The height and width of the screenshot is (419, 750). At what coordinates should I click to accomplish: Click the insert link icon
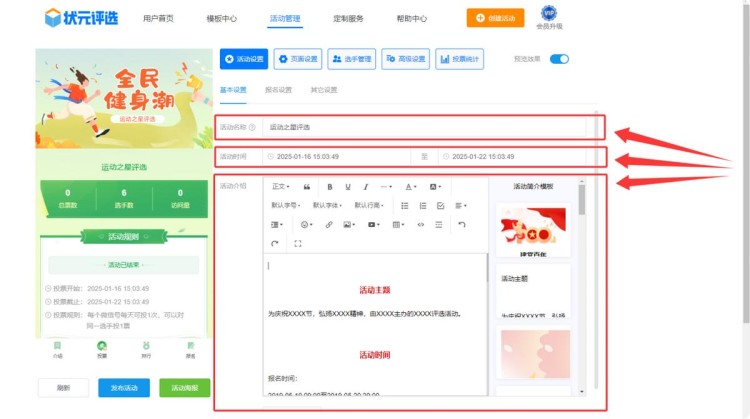pos(329,225)
